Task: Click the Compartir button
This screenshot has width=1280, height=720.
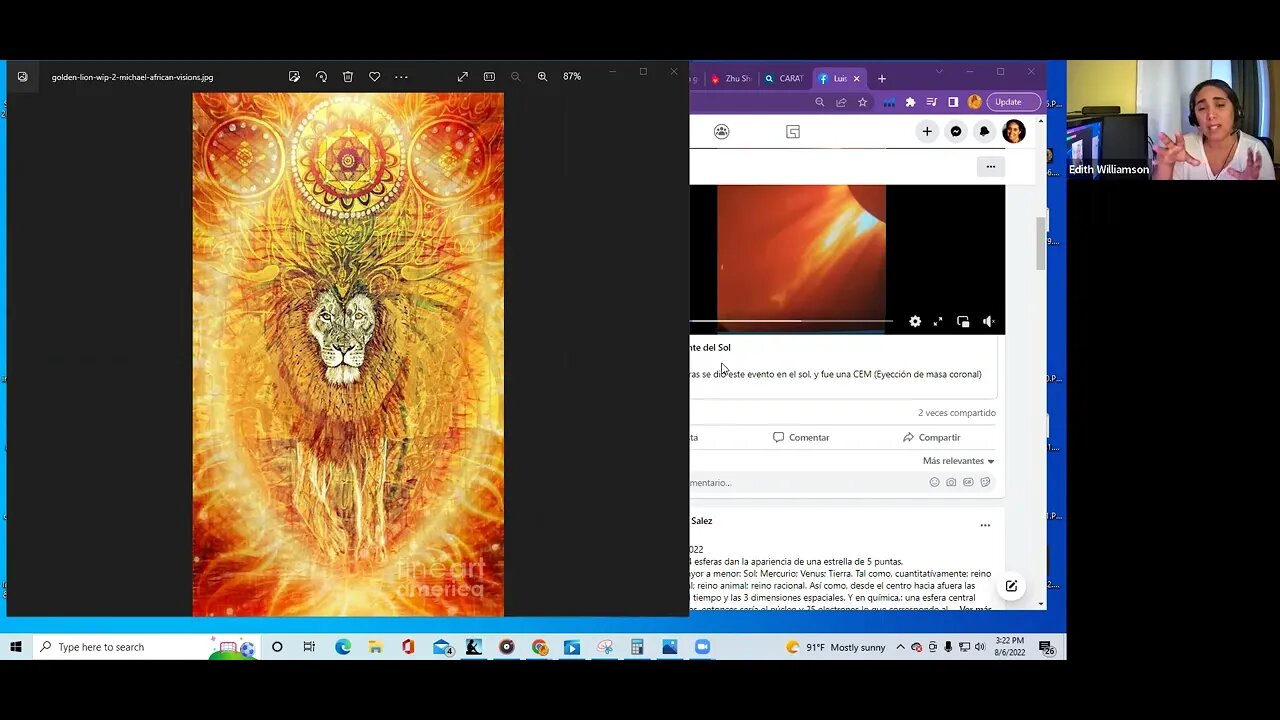Action: [931, 437]
